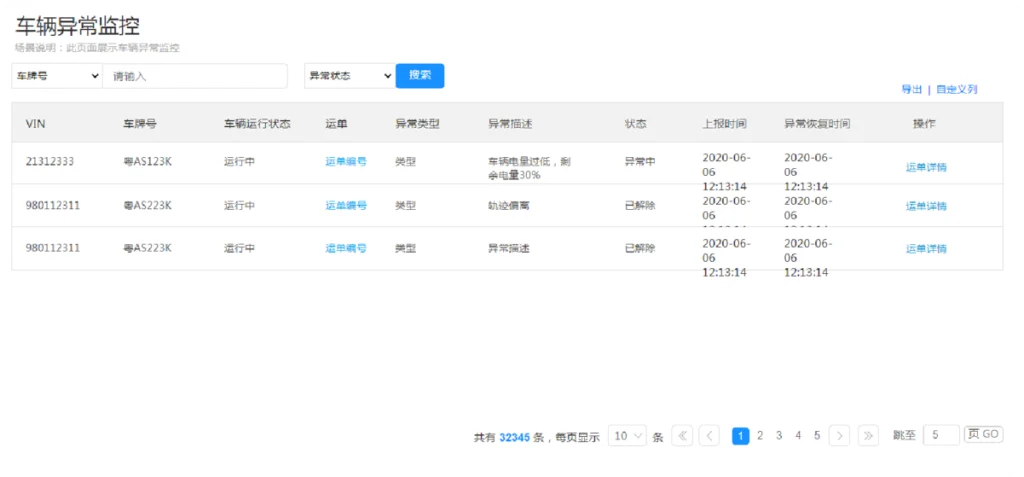The height and width of the screenshot is (477, 1024).
Task: Jump to last page using double-right arrow
Action: (868, 436)
